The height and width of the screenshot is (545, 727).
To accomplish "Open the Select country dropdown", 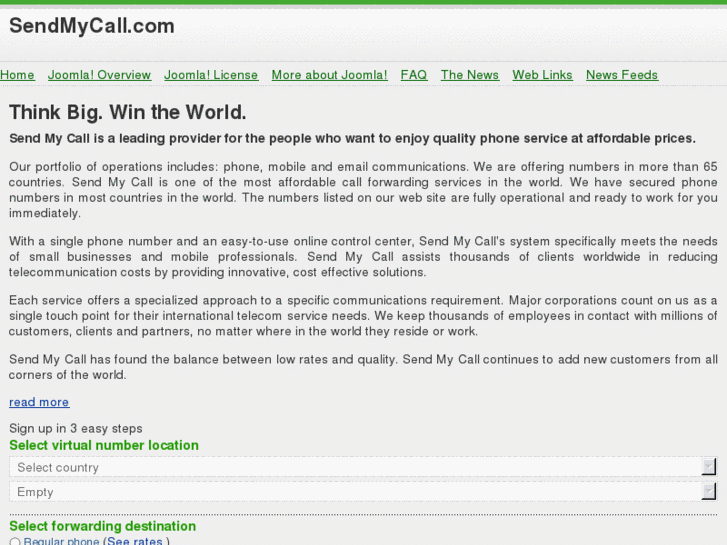I will click(363, 467).
